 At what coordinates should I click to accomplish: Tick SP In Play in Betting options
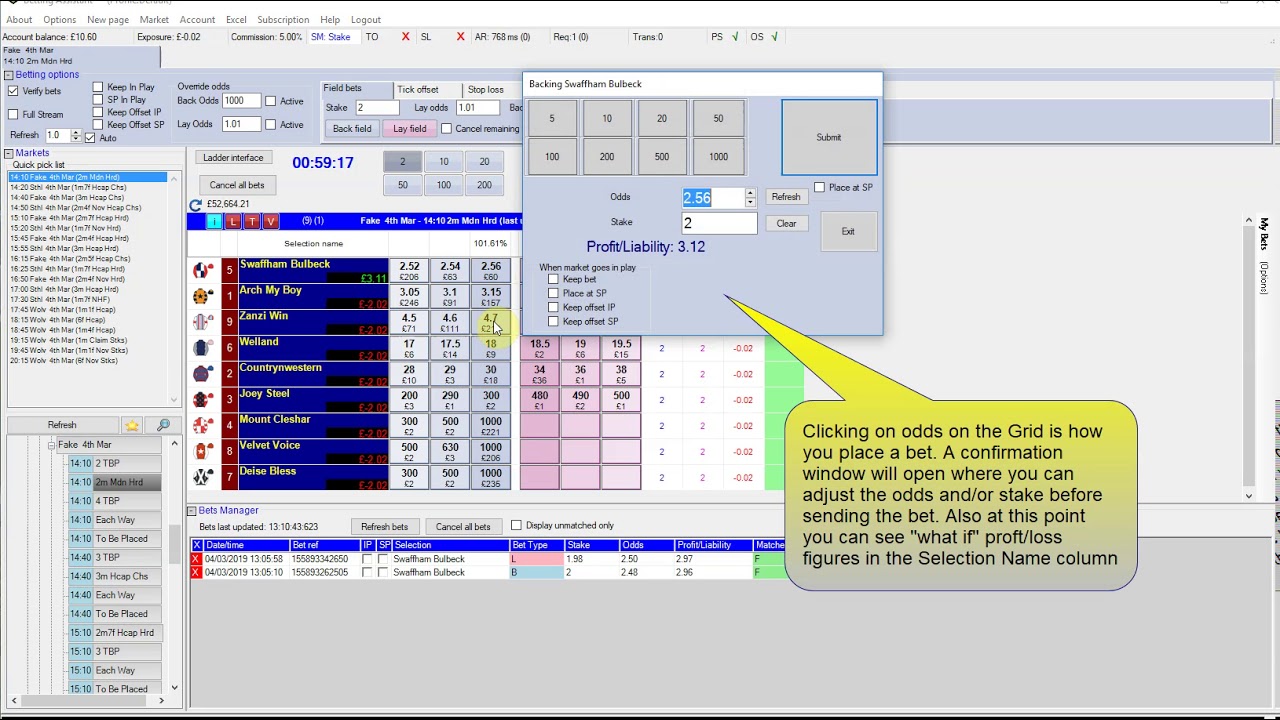click(98, 100)
